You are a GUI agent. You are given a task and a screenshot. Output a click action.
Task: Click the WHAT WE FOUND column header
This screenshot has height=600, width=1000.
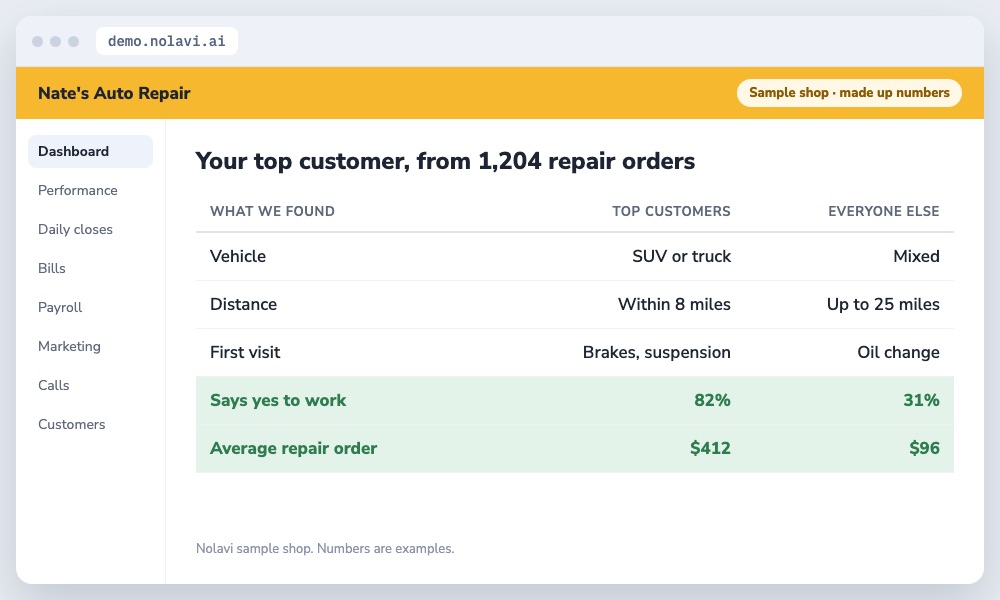[272, 211]
